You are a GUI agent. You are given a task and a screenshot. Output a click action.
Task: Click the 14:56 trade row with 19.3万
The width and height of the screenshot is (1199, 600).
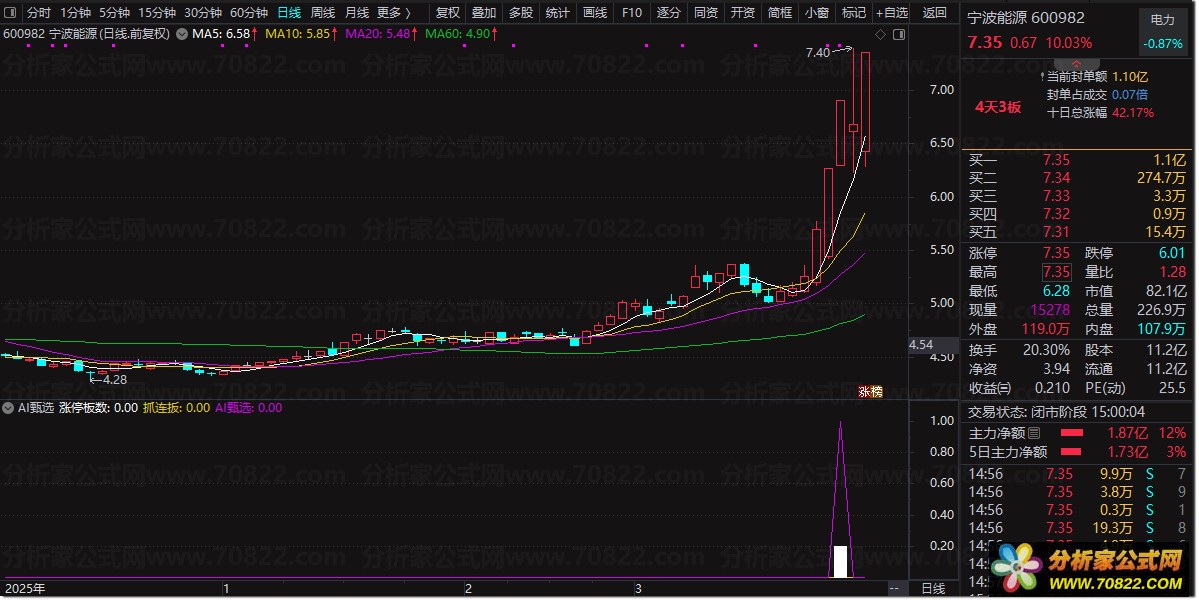coord(1077,527)
